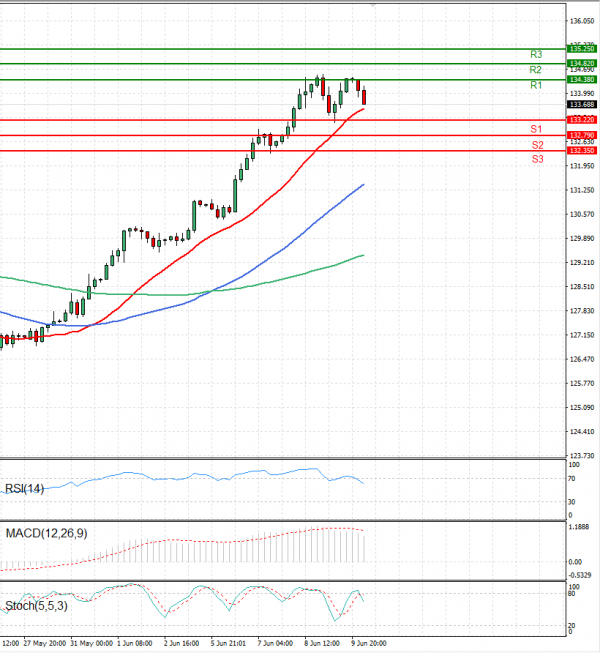Click the 123.730 axis price
Screen dimensions: 600x653
click(x=582, y=456)
